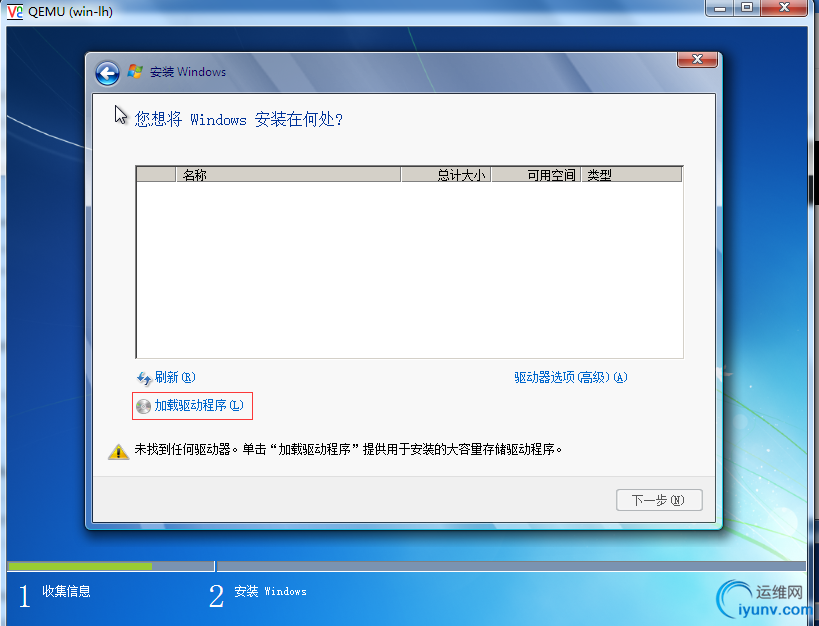Click the 安装 Windows title text

click(x=188, y=72)
